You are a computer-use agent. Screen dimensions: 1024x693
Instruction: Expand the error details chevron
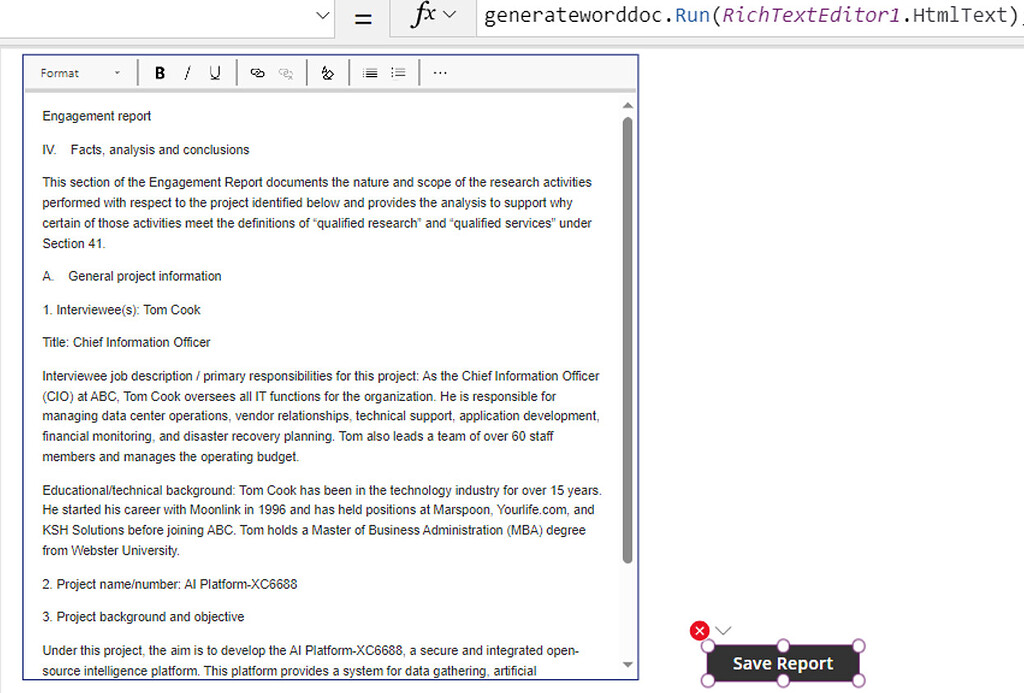[723, 630]
